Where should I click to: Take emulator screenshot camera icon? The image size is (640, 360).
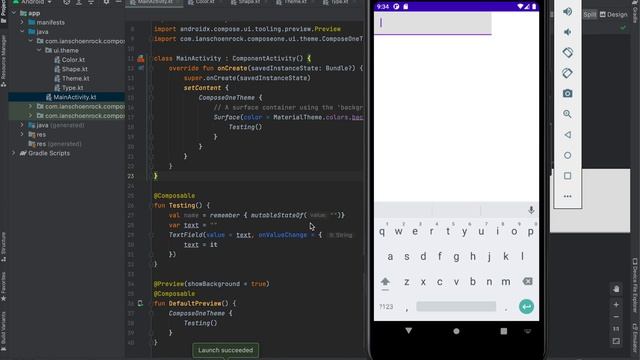(567, 93)
